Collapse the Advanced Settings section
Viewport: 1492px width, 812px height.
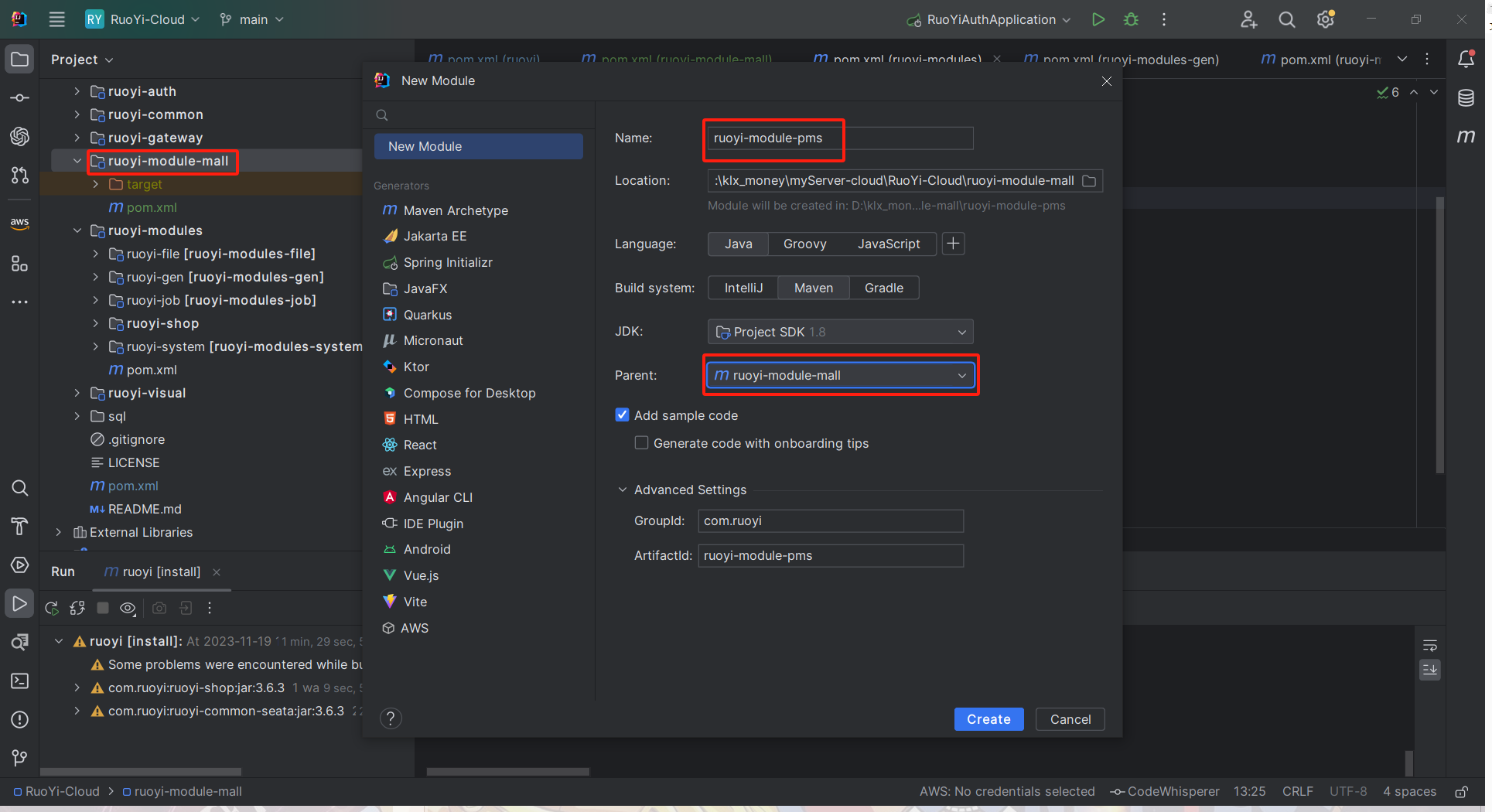623,490
